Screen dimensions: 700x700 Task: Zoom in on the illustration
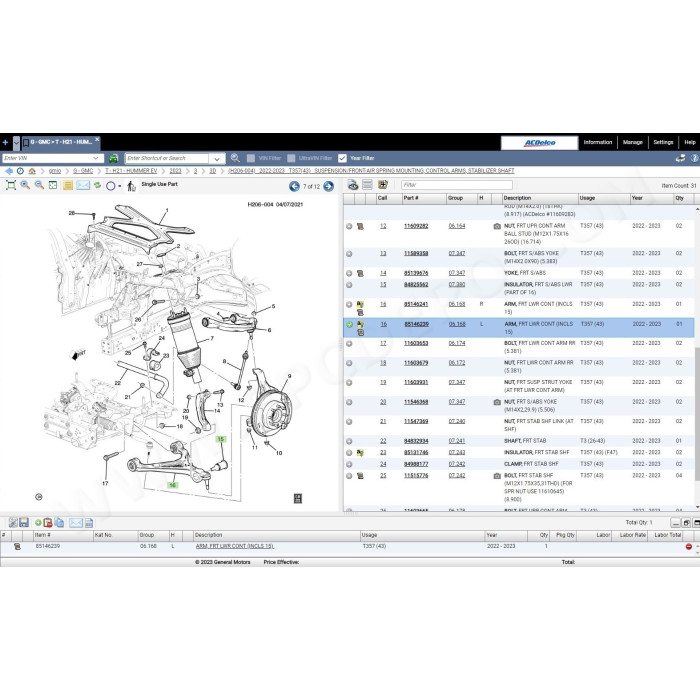[x=25, y=185]
